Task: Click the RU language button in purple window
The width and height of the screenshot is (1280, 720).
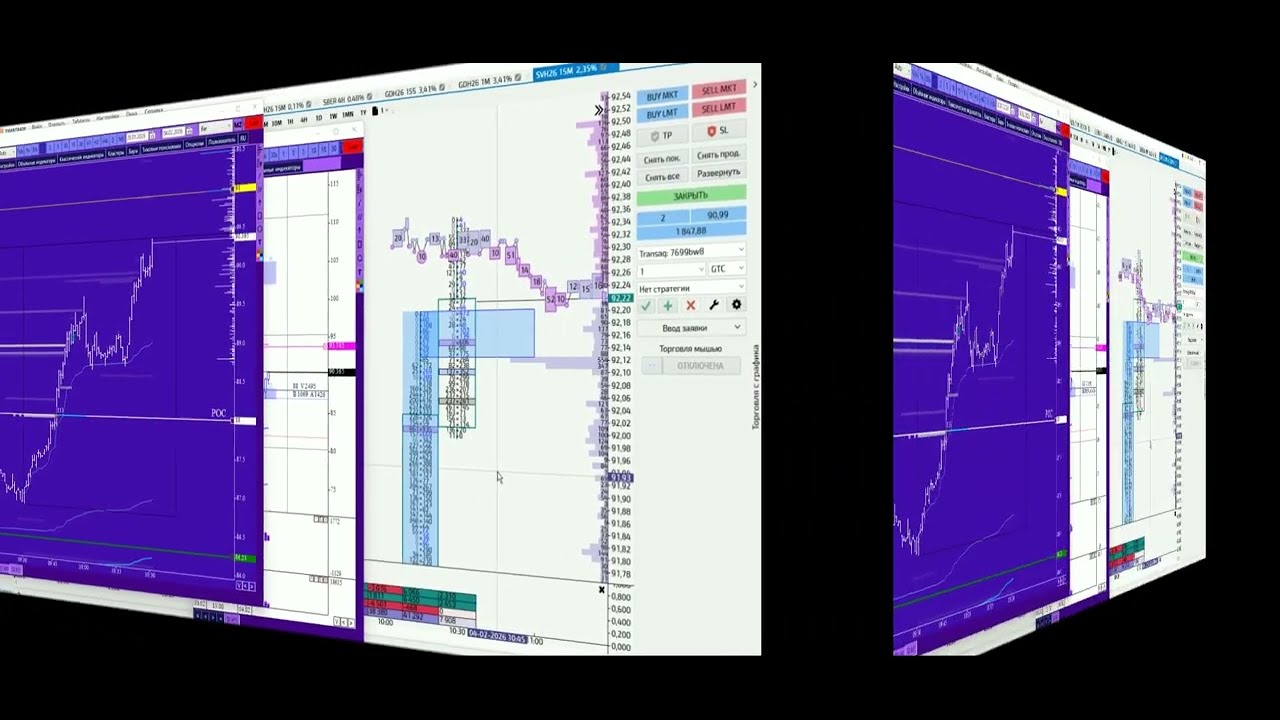Action: tap(243, 138)
